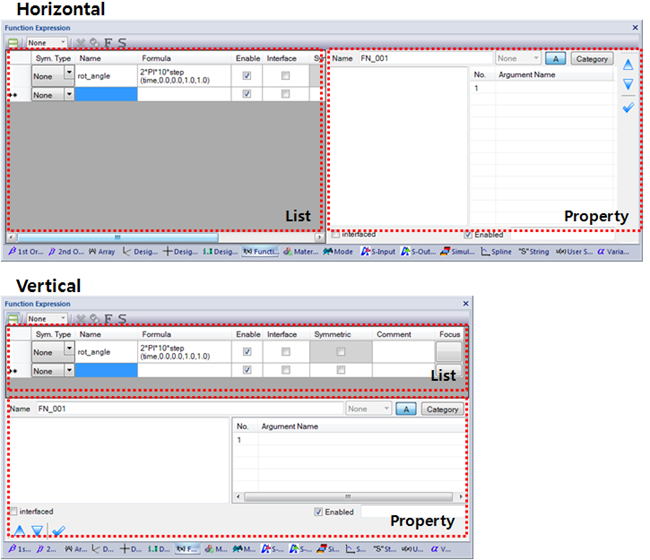Click the tag icon in Horizontal toolbar
The width and height of the screenshot is (650, 560).
(x=95, y=43)
